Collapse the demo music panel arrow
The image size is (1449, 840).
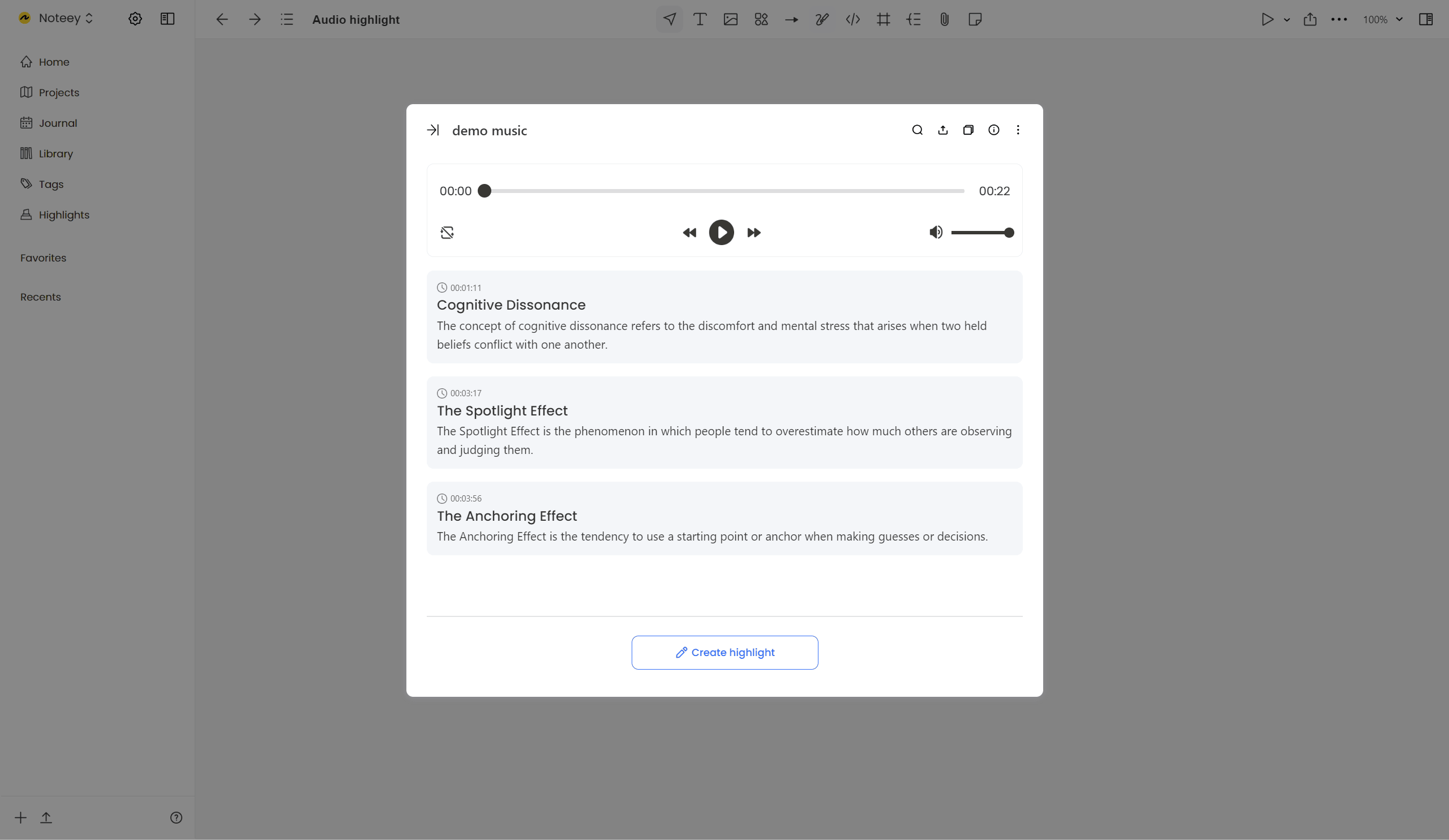[x=433, y=131]
